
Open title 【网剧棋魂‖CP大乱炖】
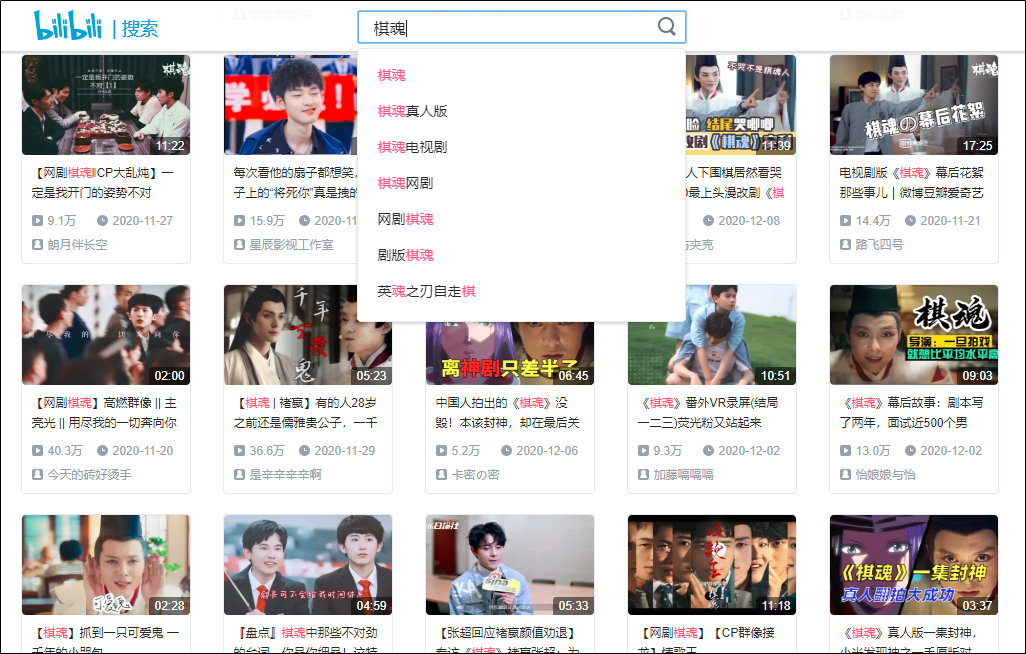(103, 183)
